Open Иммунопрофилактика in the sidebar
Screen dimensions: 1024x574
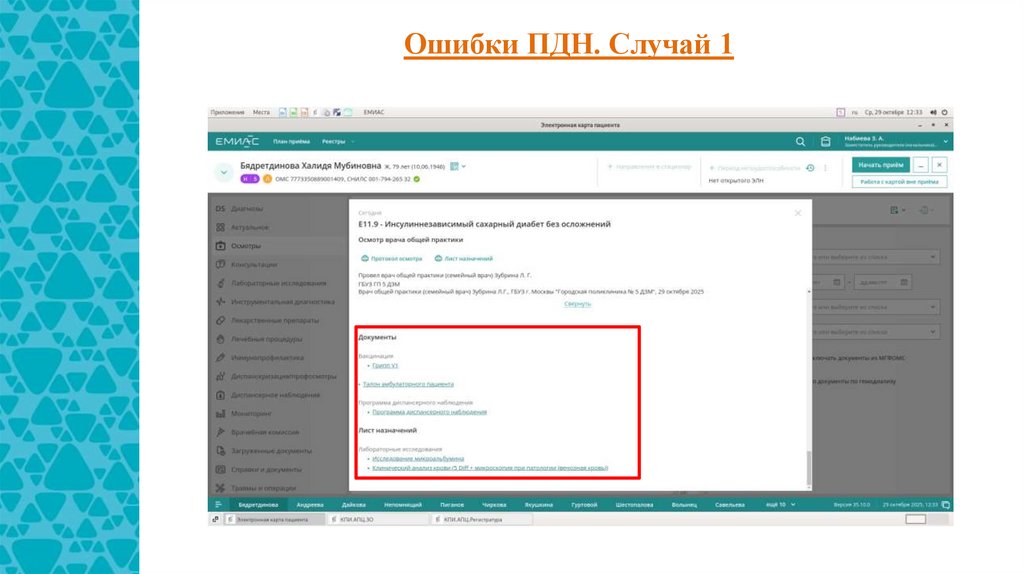coord(266,358)
